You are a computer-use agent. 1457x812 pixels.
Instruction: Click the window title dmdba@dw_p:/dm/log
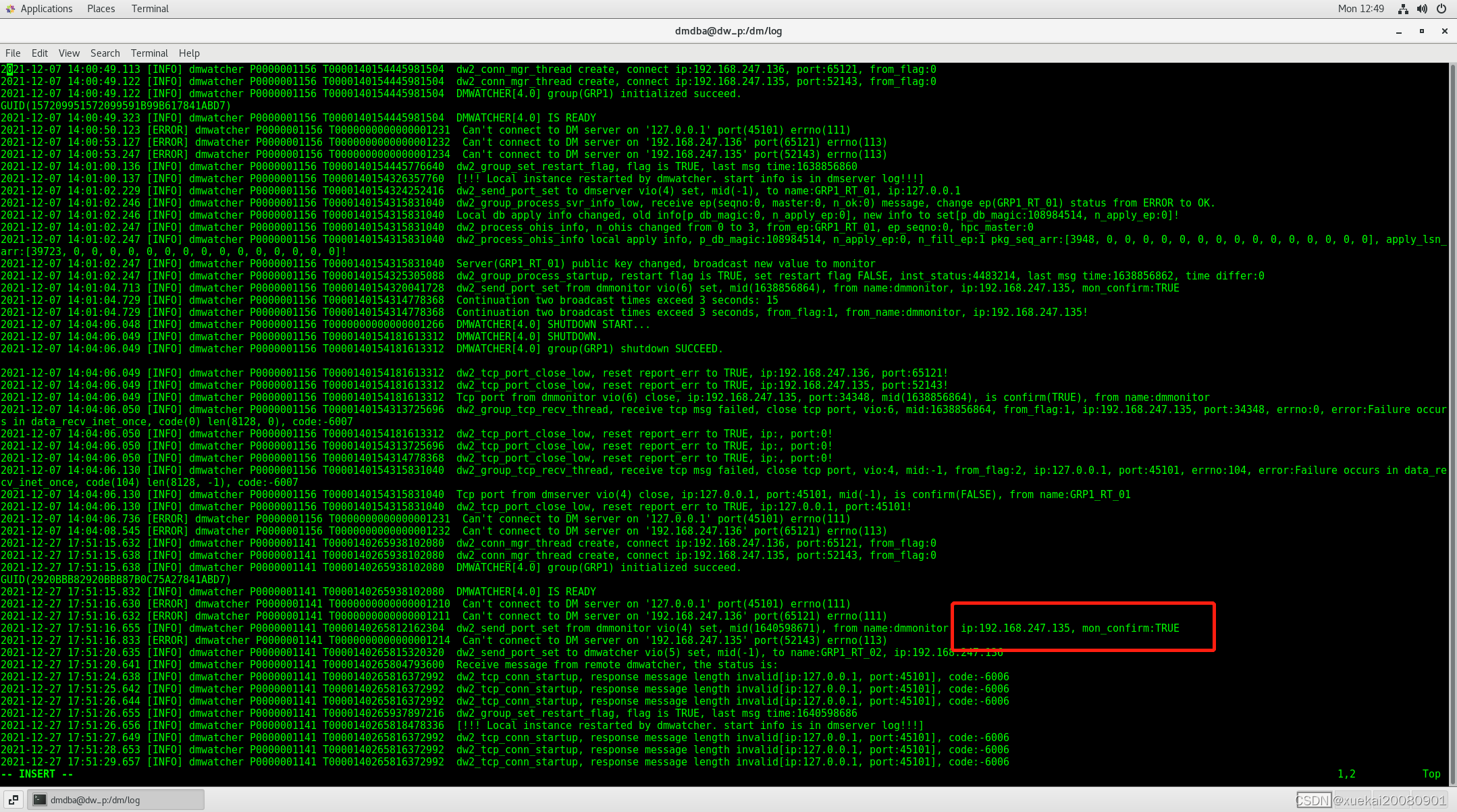(728, 31)
